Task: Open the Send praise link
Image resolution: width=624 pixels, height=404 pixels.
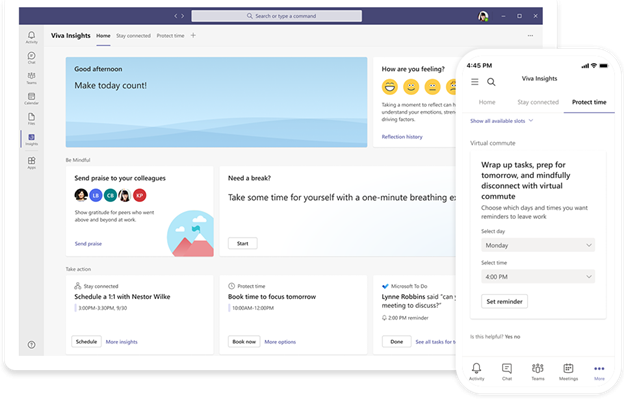Action: click(88, 243)
